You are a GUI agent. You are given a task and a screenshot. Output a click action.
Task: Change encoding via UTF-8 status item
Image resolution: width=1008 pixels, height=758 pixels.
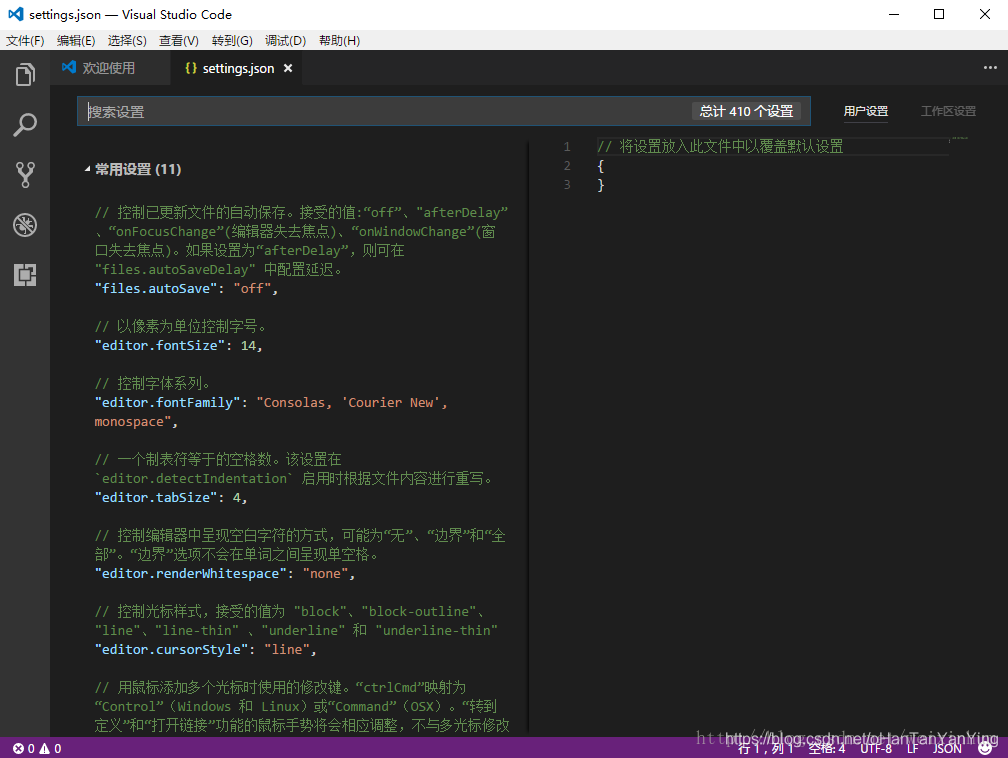point(876,747)
